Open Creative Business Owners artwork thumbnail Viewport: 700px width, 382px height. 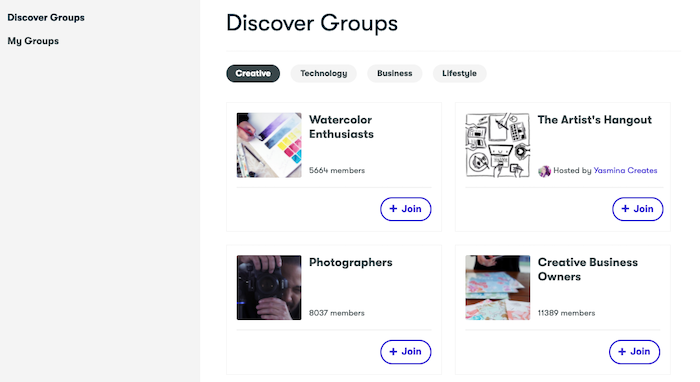[498, 287]
